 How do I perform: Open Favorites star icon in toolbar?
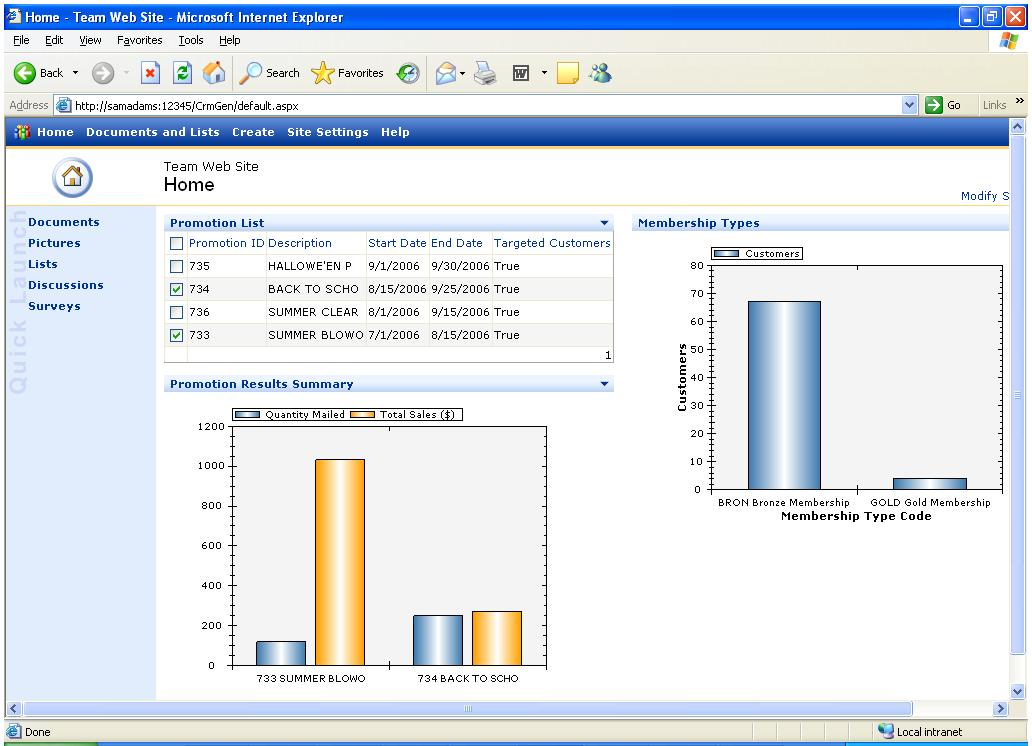point(322,73)
